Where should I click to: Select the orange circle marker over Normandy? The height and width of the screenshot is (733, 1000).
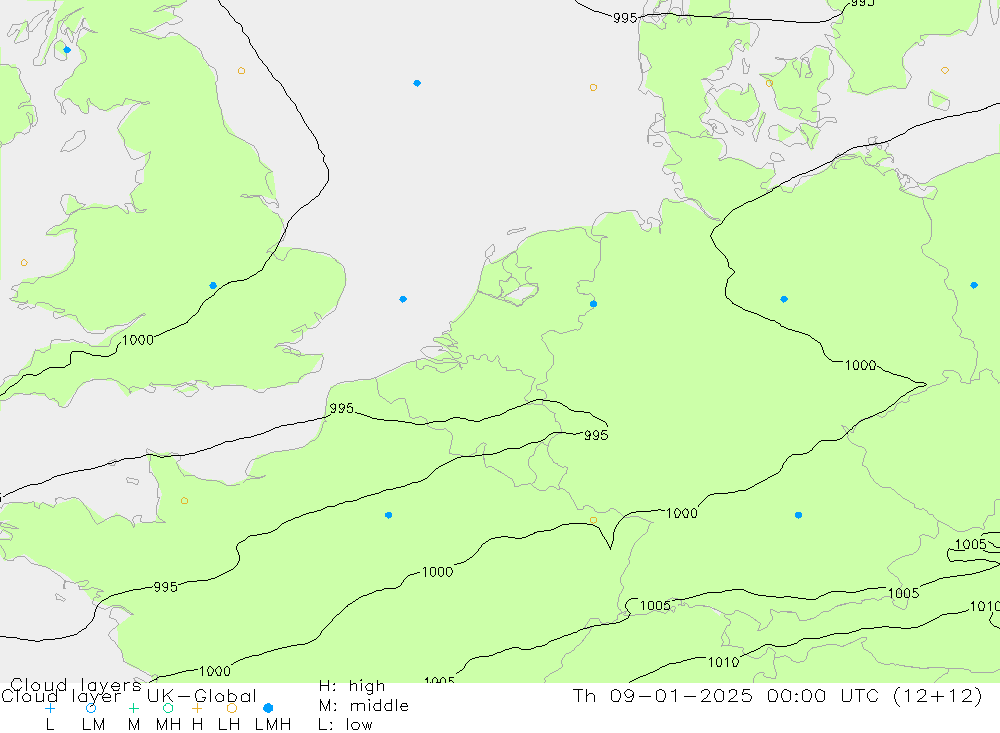click(x=184, y=501)
